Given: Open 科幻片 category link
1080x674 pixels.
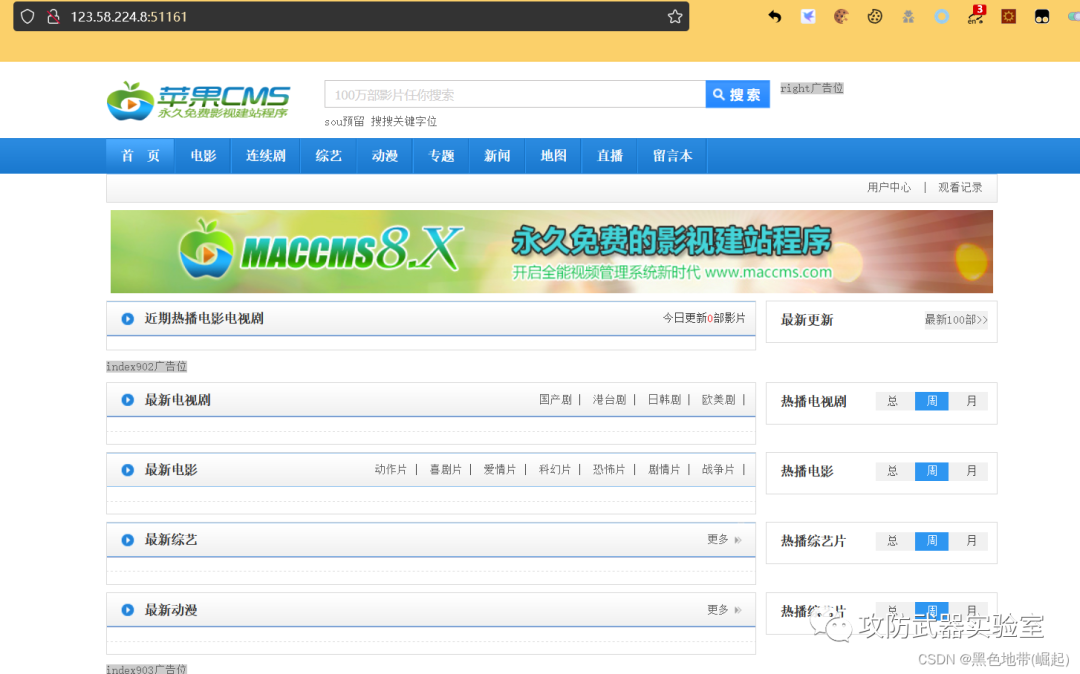Looking at the screenshot, I should (x=555, y=470).
